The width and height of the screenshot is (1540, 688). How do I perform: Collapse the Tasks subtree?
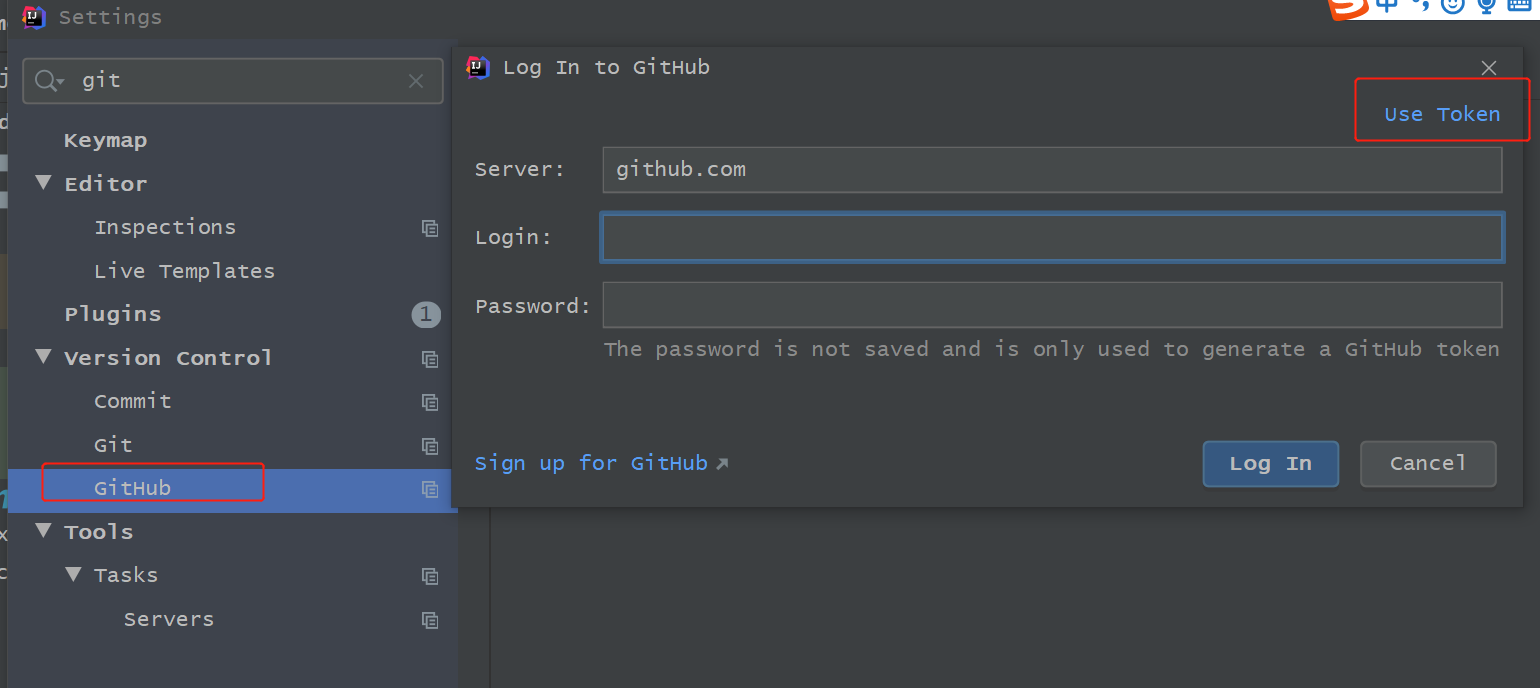[x=73, y=575]
